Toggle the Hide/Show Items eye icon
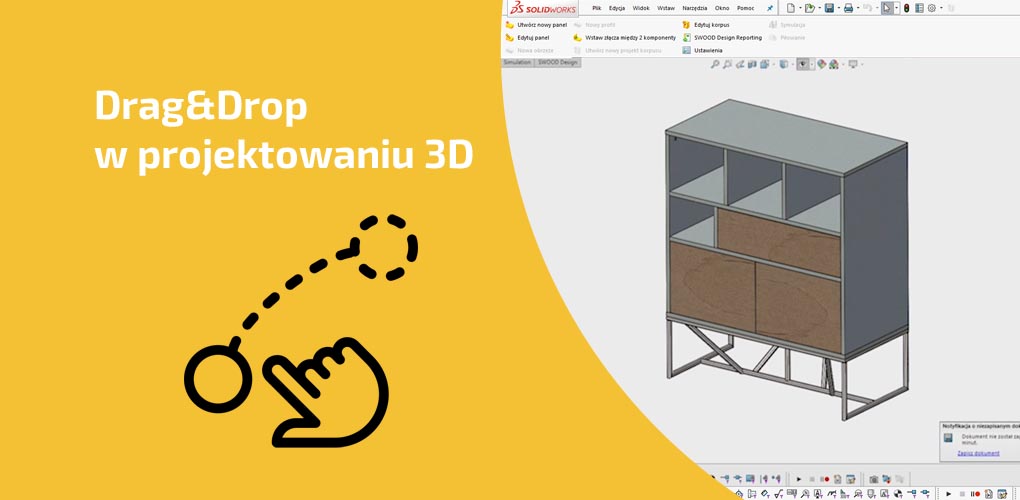This screenshot has height=500, width=1020. coord(803,64)
